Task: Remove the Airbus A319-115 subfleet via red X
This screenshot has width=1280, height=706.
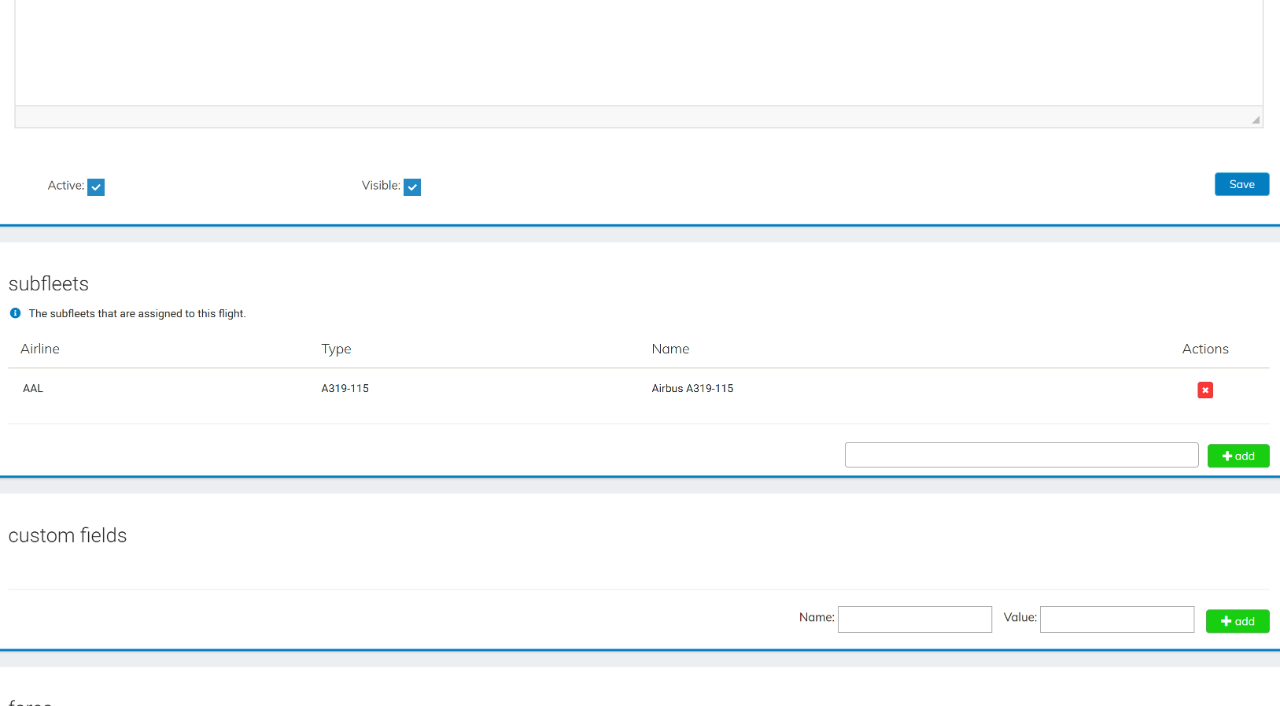Action: tap(1205, 390)
